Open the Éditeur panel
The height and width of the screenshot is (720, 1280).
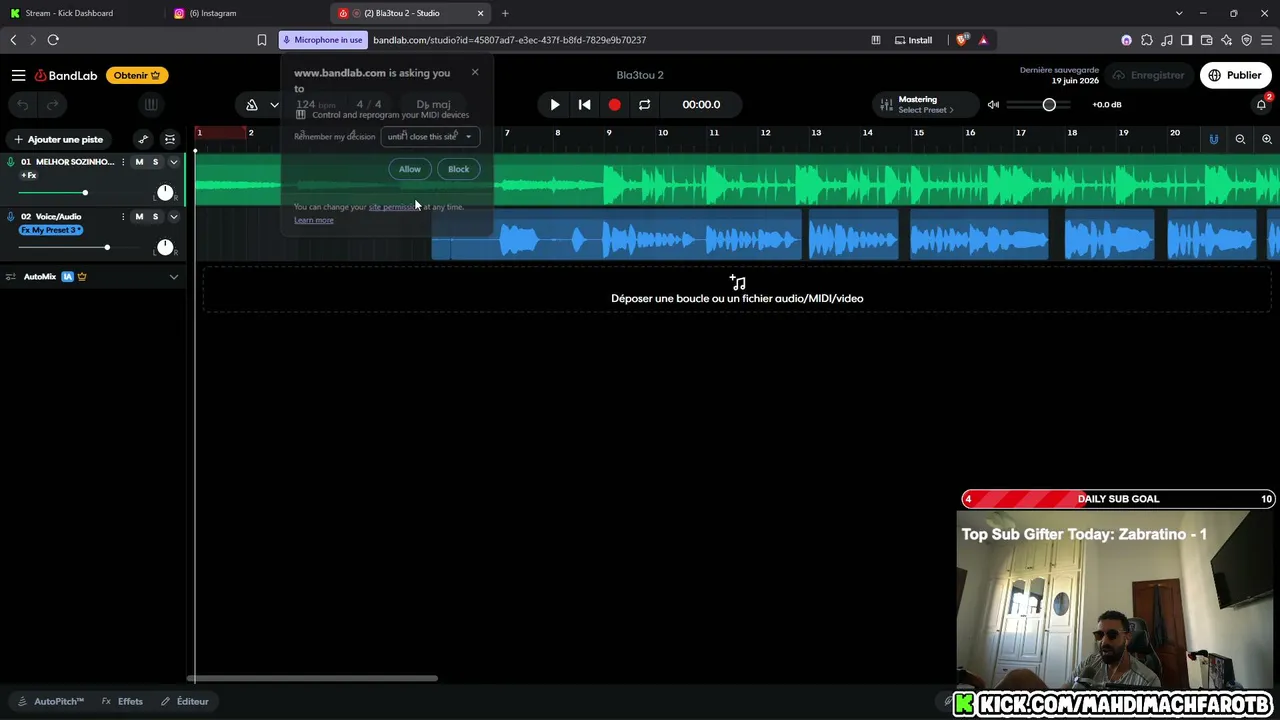185,701
